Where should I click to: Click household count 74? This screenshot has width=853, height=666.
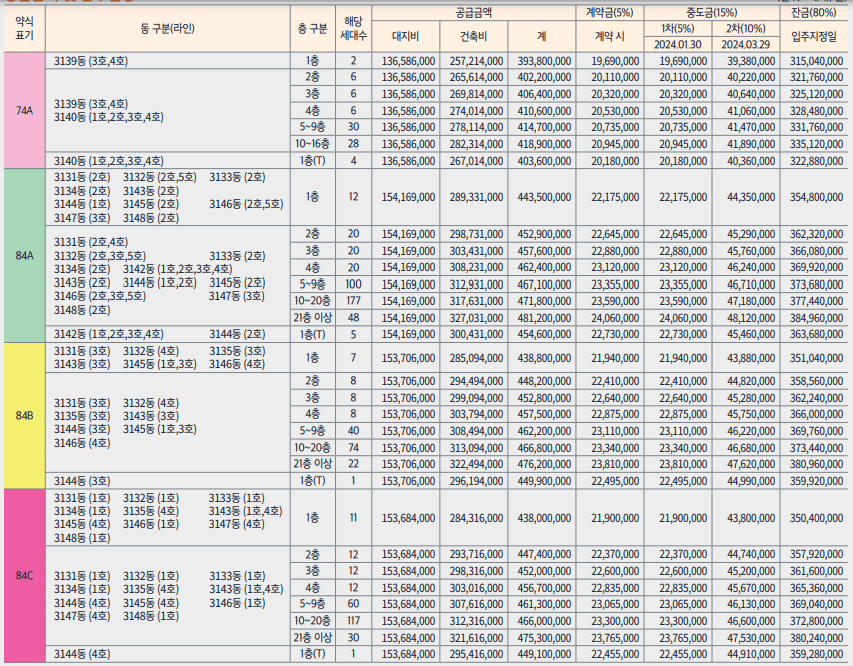353,448
